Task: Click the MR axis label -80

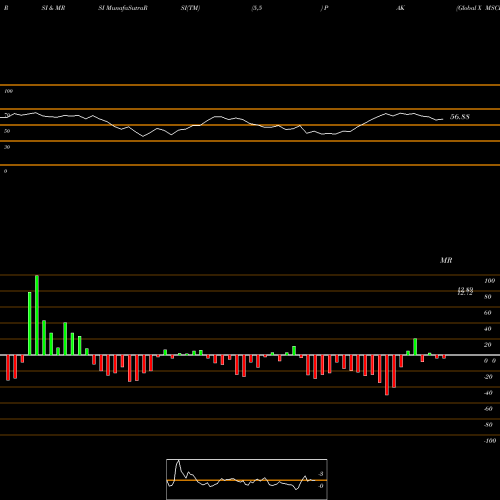Action: (x=488, y=425)
